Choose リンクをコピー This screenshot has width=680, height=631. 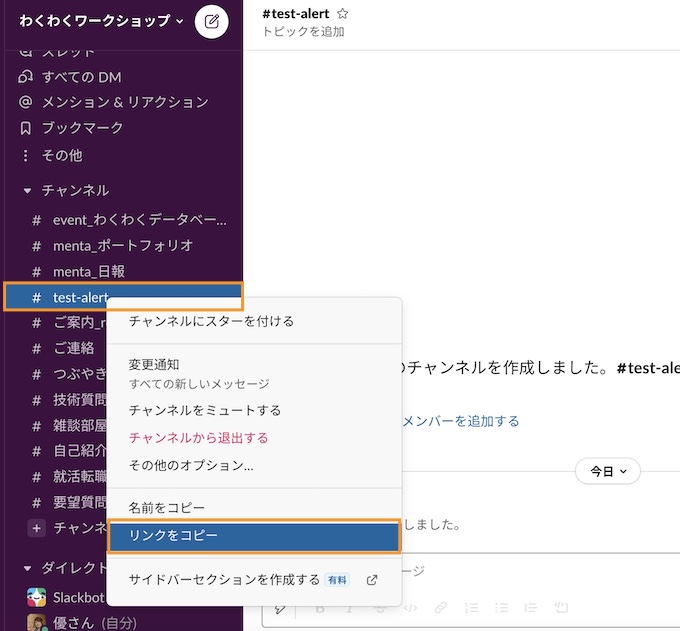[254, 536]
